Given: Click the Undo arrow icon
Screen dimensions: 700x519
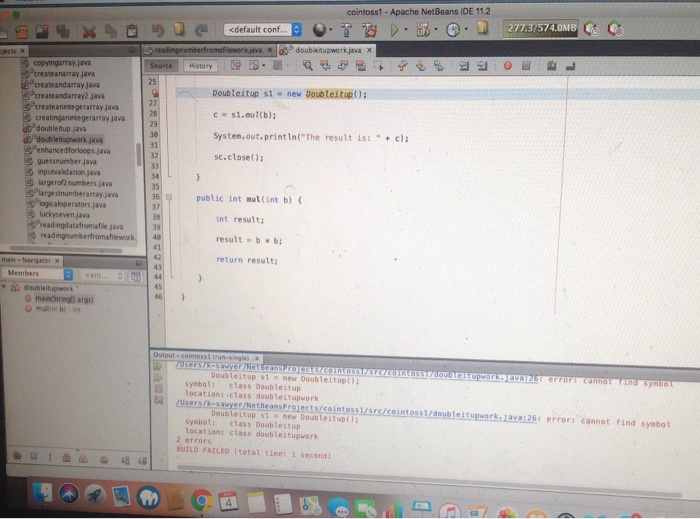Looking at the screenshot, I should [158, 30].
